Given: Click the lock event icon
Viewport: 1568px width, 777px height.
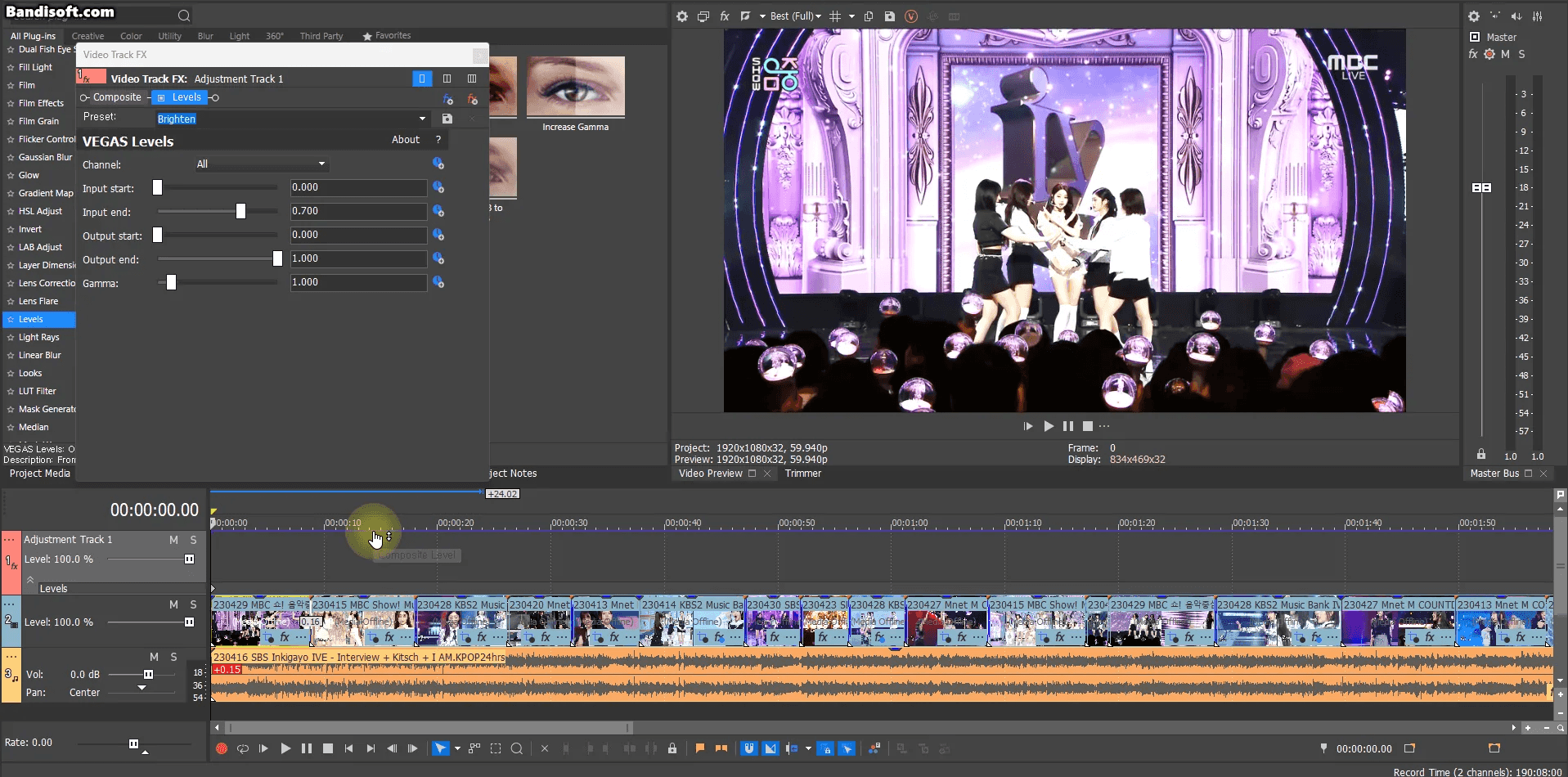Looking at the screenshot, I should coord(672,748).
